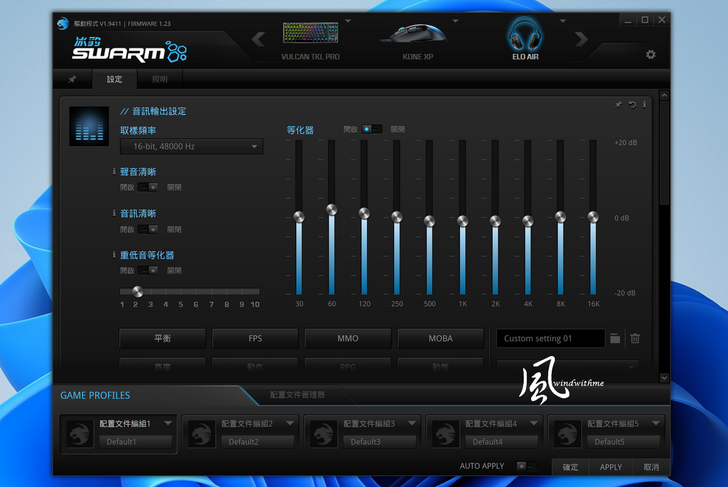Click the pin tab icon
Image resolution: width=728 pixels, height=487 pixels.
72,79
